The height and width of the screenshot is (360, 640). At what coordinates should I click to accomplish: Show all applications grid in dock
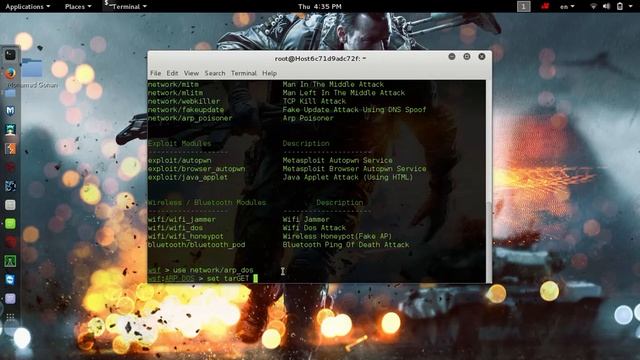10,317
